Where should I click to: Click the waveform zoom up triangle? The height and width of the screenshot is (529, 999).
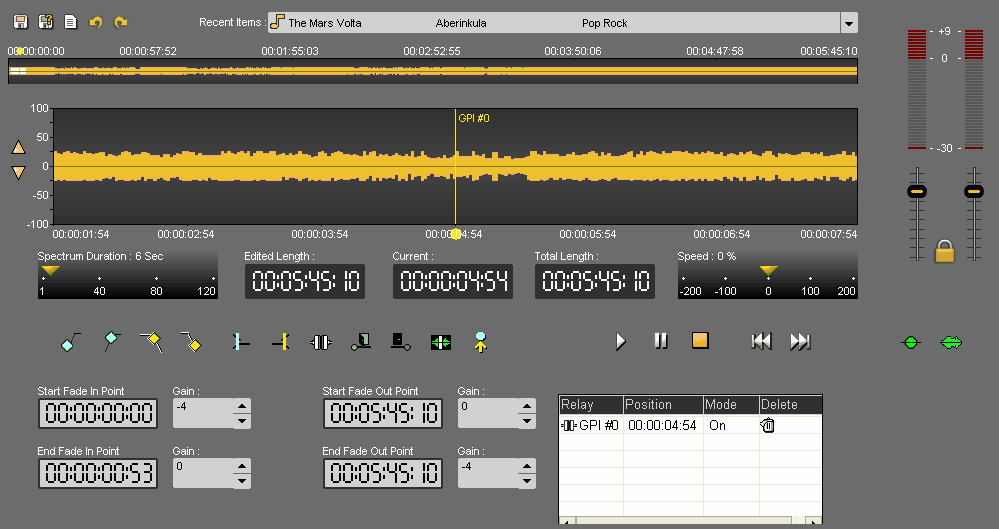pos(18,148)
